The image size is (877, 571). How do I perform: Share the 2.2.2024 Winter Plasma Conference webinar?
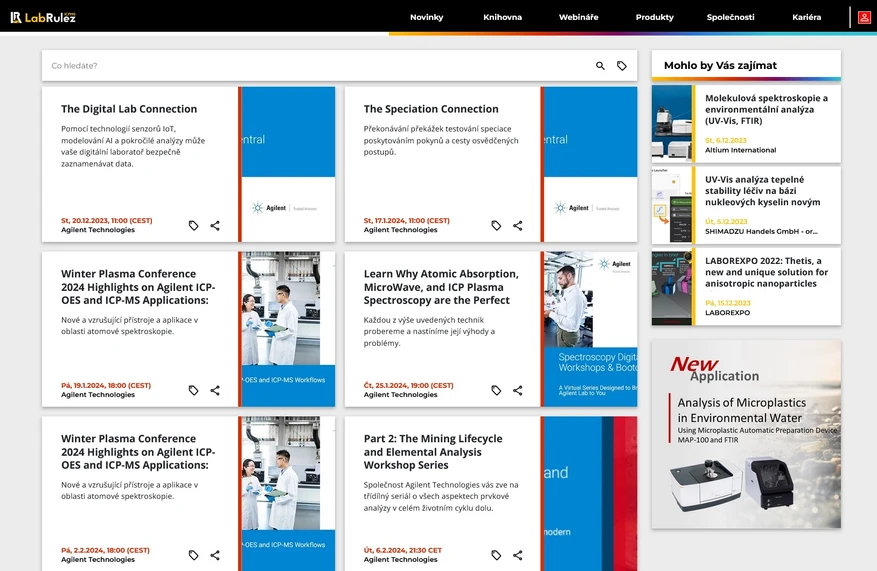215,555
